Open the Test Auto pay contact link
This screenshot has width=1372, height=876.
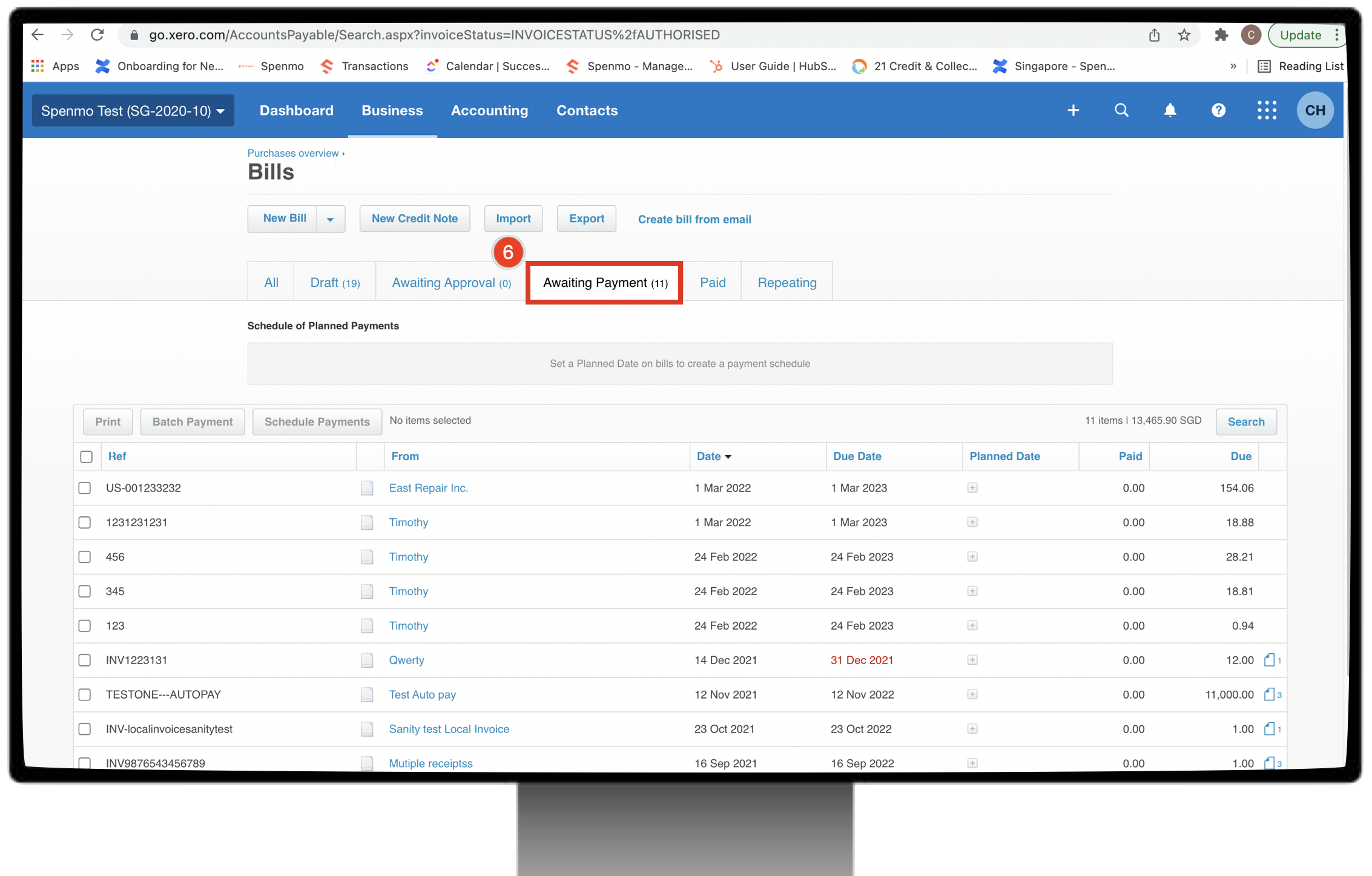(x=422, y=694)
